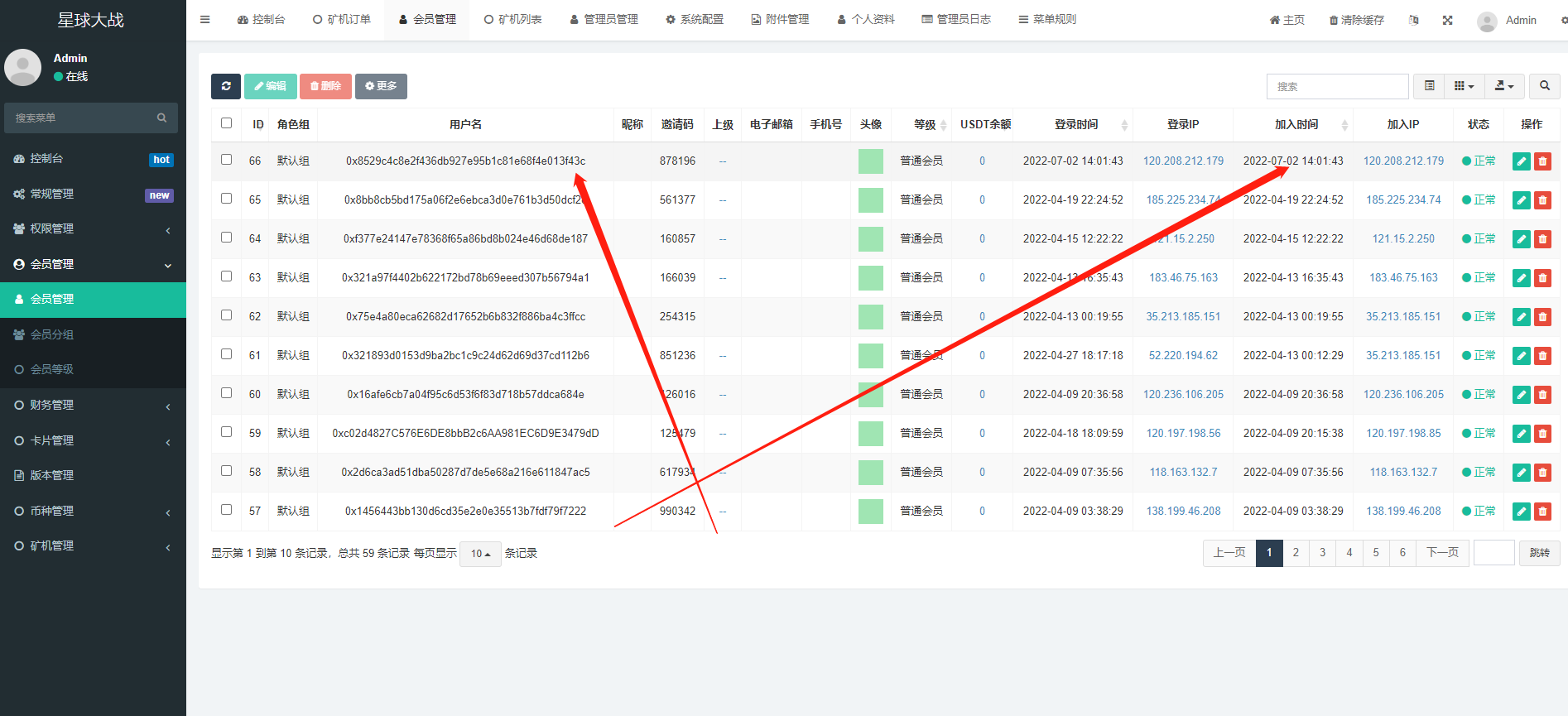Click the Admin avatar in the sidebar
This screenshot has width=1568, height=716.
tap(23, 67)
